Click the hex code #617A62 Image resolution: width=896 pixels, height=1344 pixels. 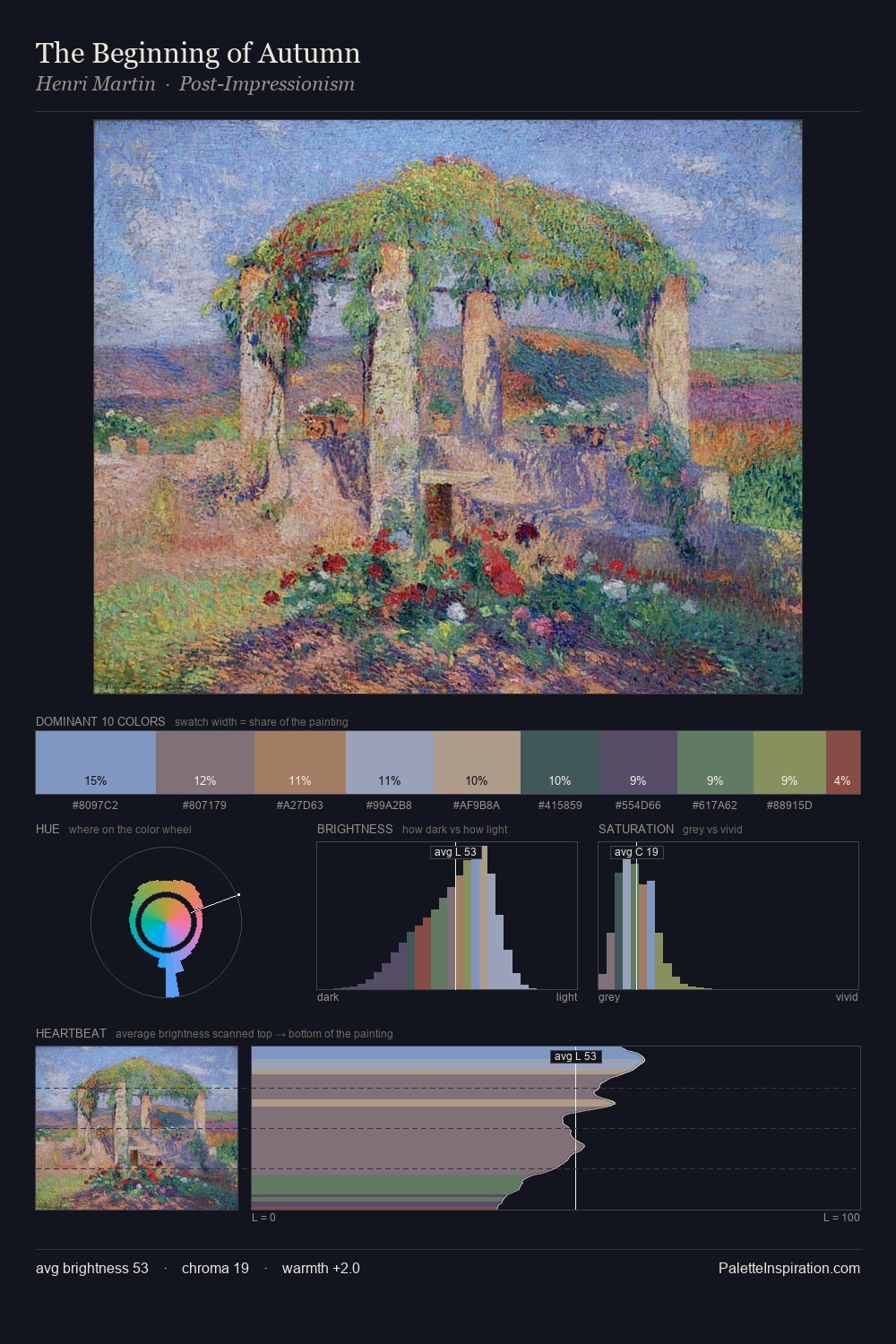click(x=715, y=806)
